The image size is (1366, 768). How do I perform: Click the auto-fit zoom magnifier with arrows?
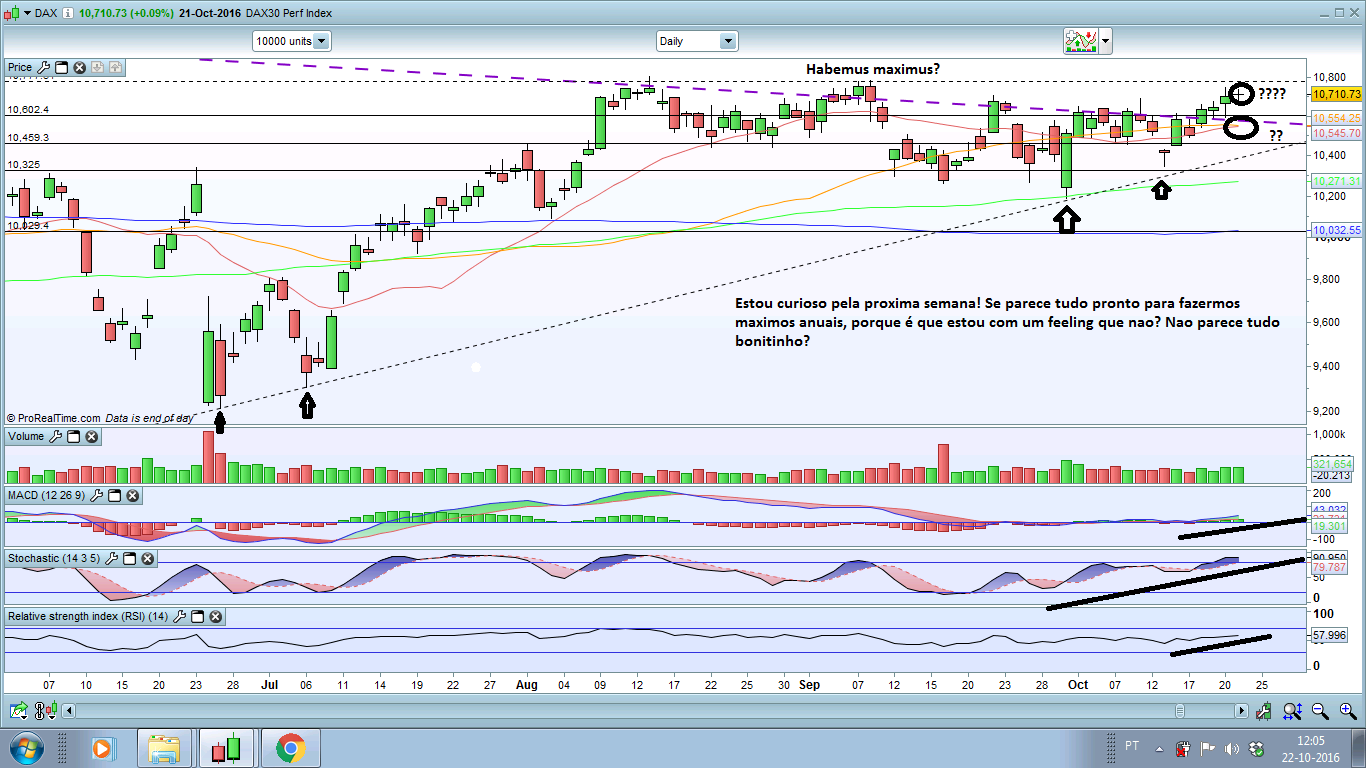point(1293,711)
